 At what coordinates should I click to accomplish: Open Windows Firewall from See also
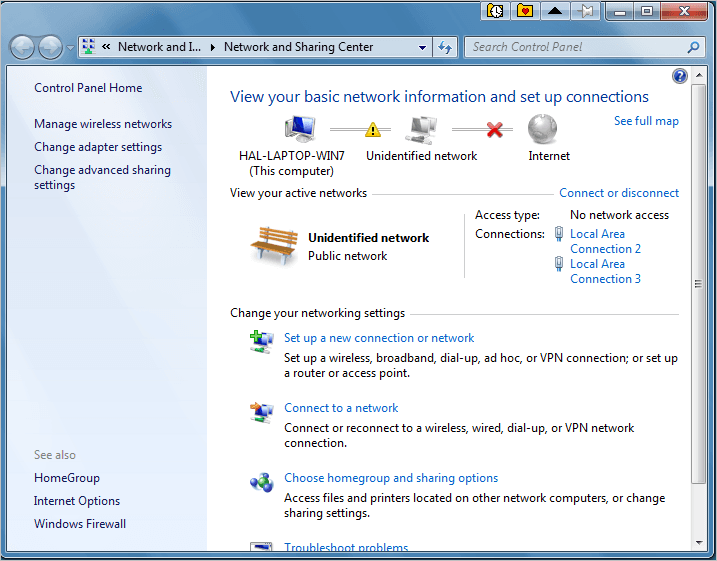[80, 524]
